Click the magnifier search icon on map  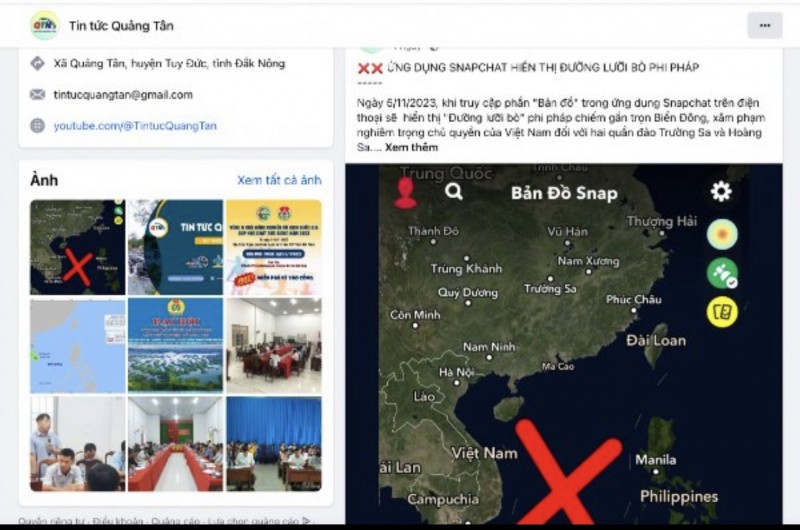tap(454, 192)
